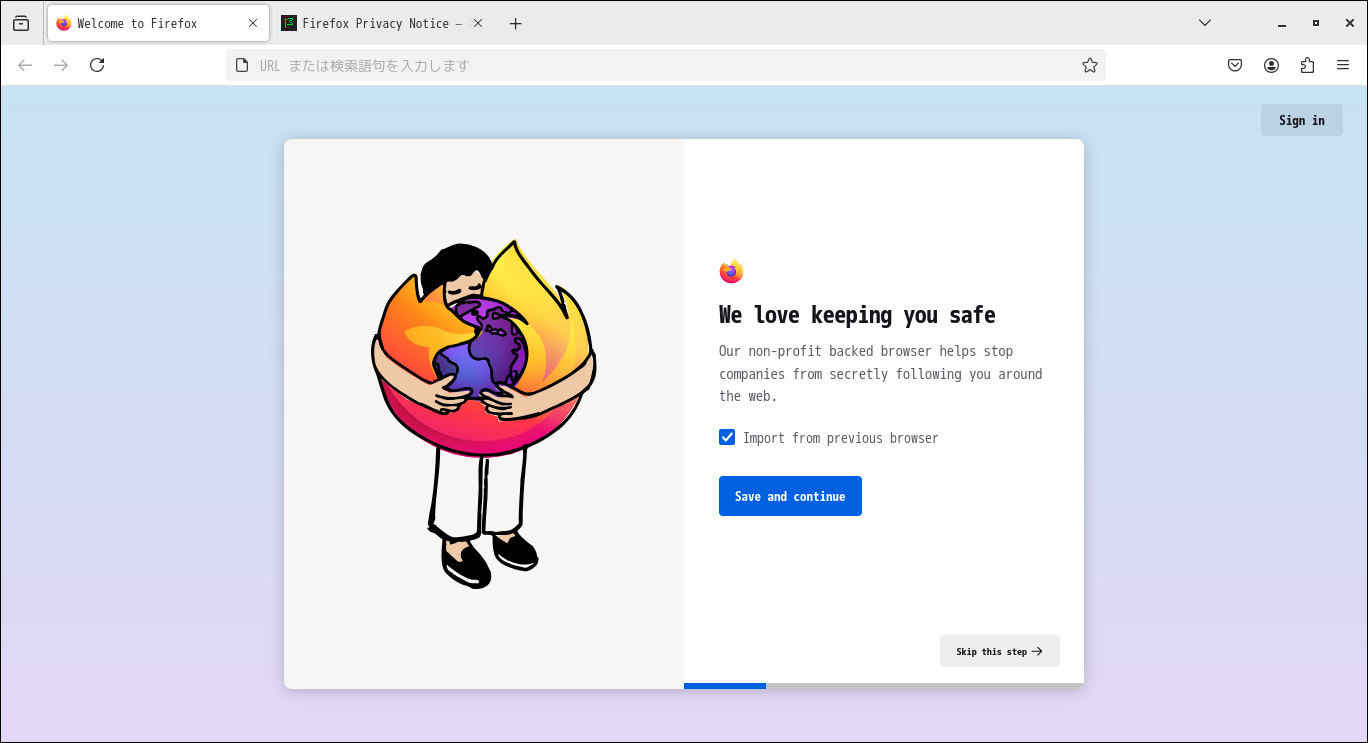Expand the tab overview chevron
Image resolution: width=1368 pixels, height=743 pixels.
coord(1204,22)
